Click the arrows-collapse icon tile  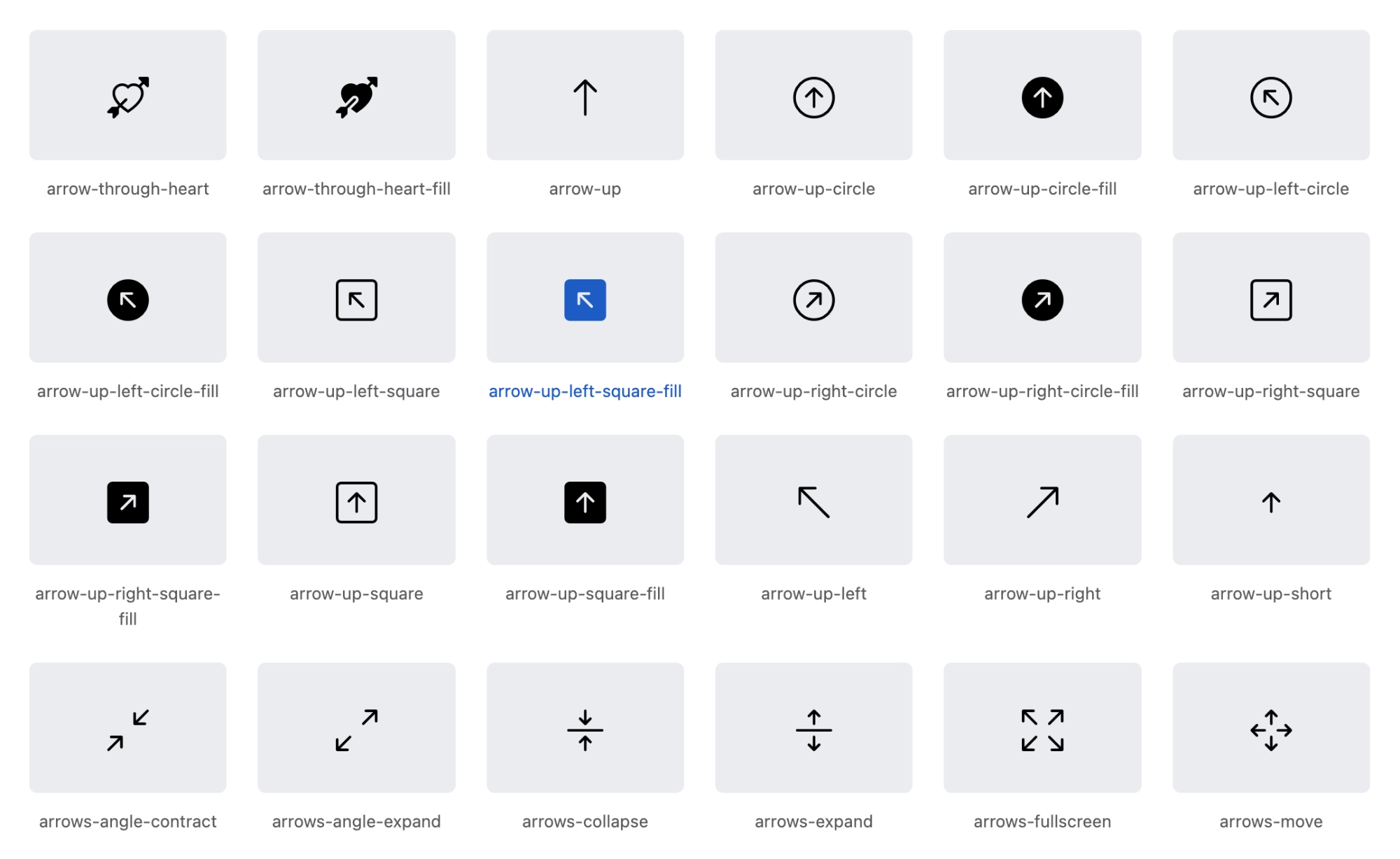click(585, 728)
